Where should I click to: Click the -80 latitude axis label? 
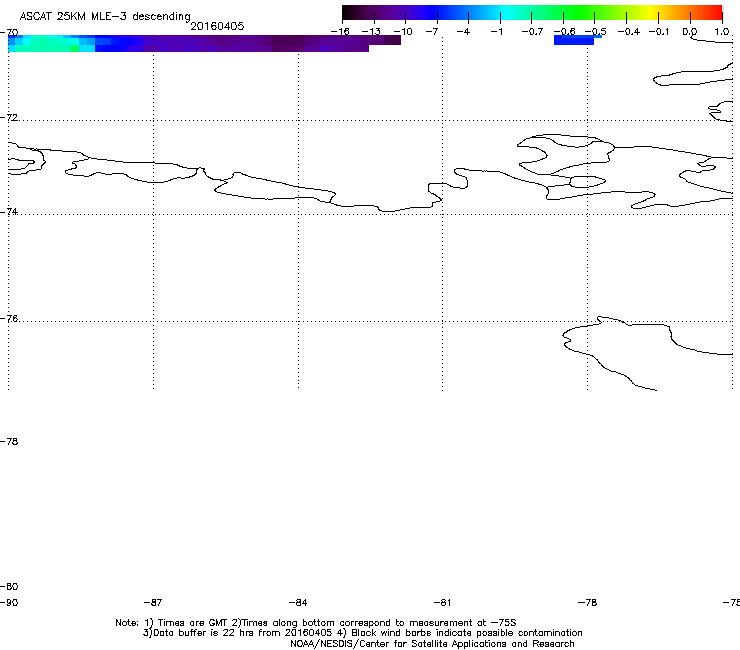(x=9, y=586)
